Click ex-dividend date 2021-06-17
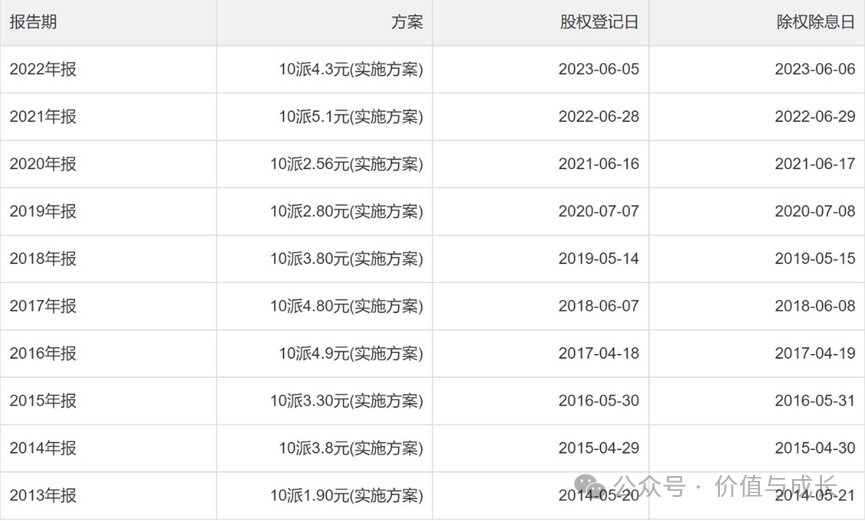 815,164
